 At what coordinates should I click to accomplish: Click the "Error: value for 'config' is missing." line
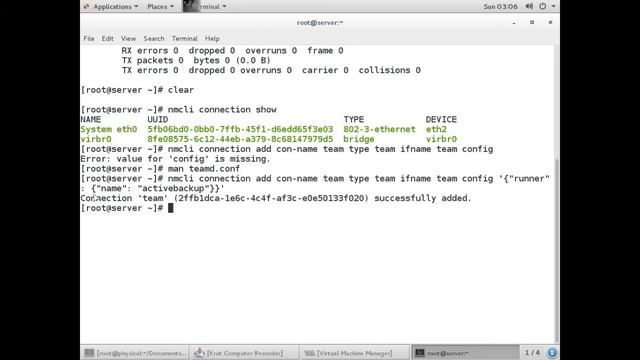click(x=175, y=159)
